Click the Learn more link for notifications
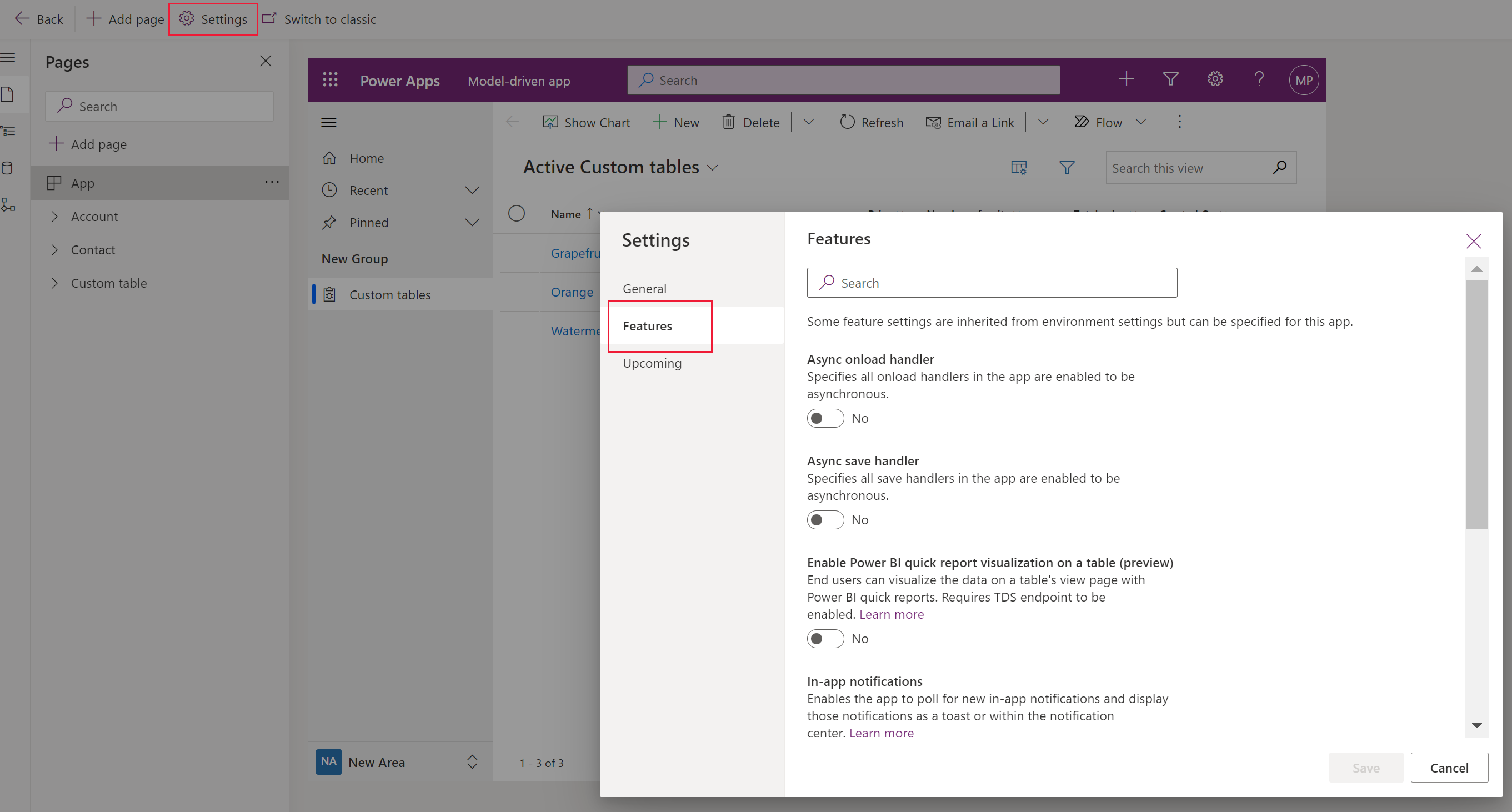 pyautogui.click(x=879, y=732)
